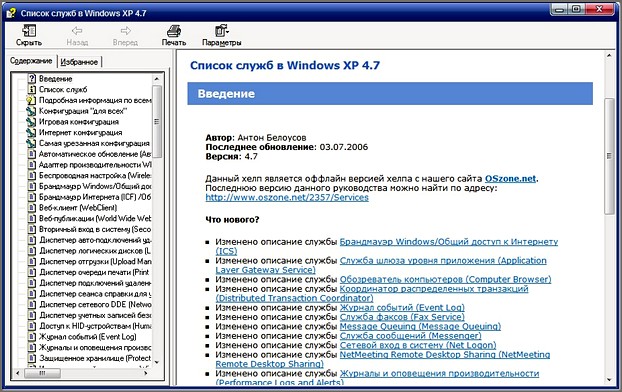This screenshot has height=392, width=622.
Task: Click tree panel scroll-up arrow
Action: (157, 79)
